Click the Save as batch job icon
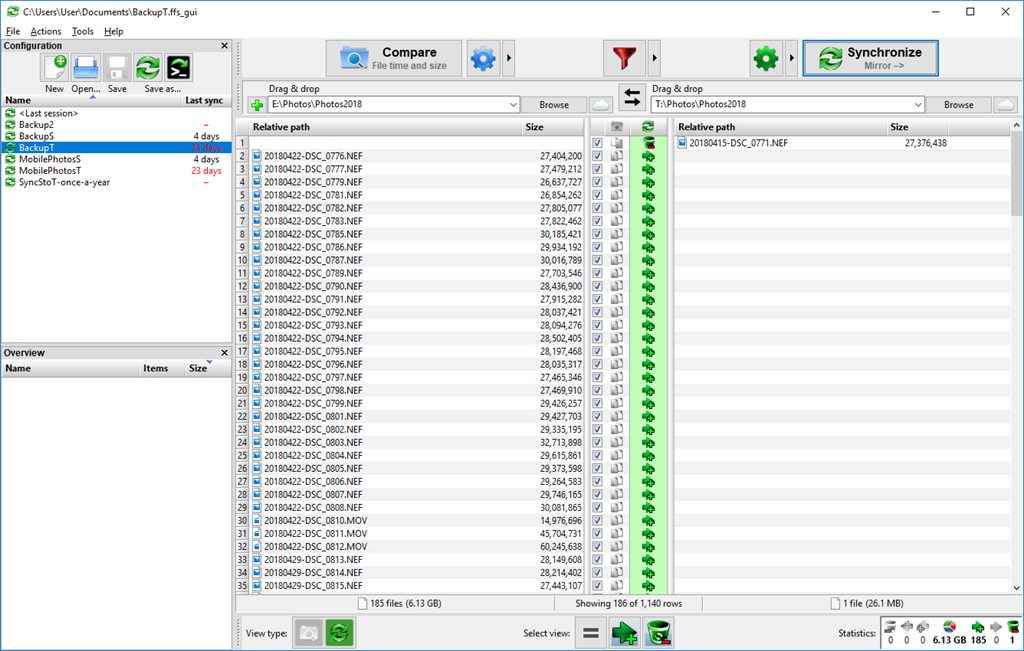The width and height of the screenshot is (1024, 651). coord(179,68)
